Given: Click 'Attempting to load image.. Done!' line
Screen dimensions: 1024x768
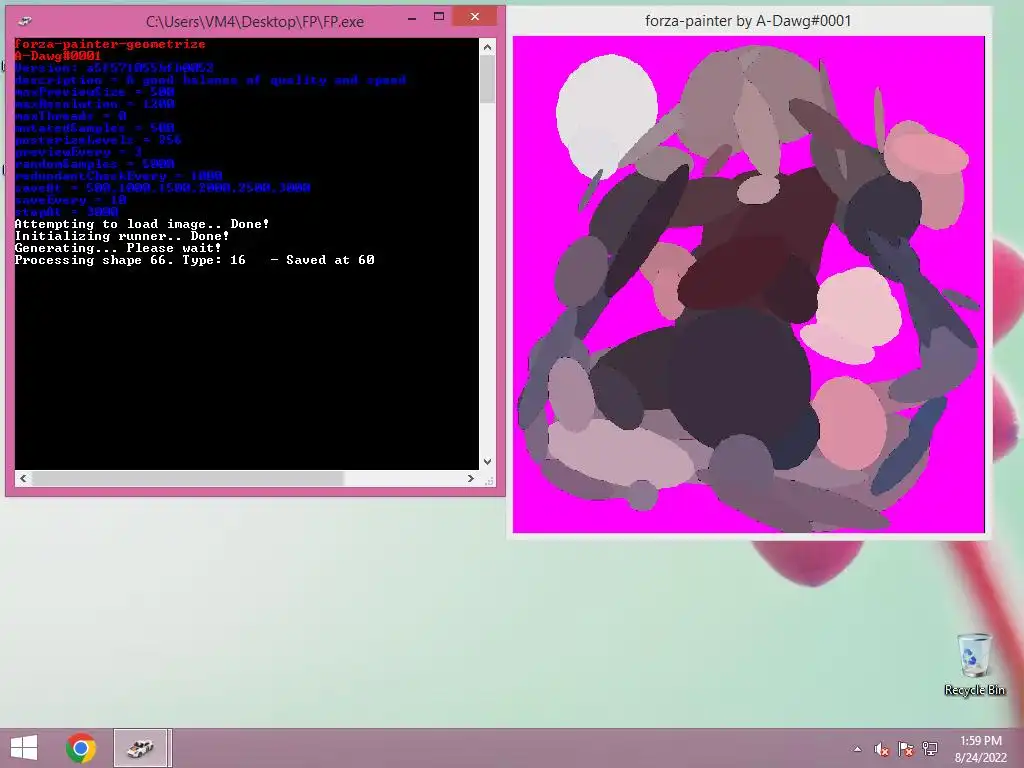Looking at the screenshot, I should [x=142, y=224].
